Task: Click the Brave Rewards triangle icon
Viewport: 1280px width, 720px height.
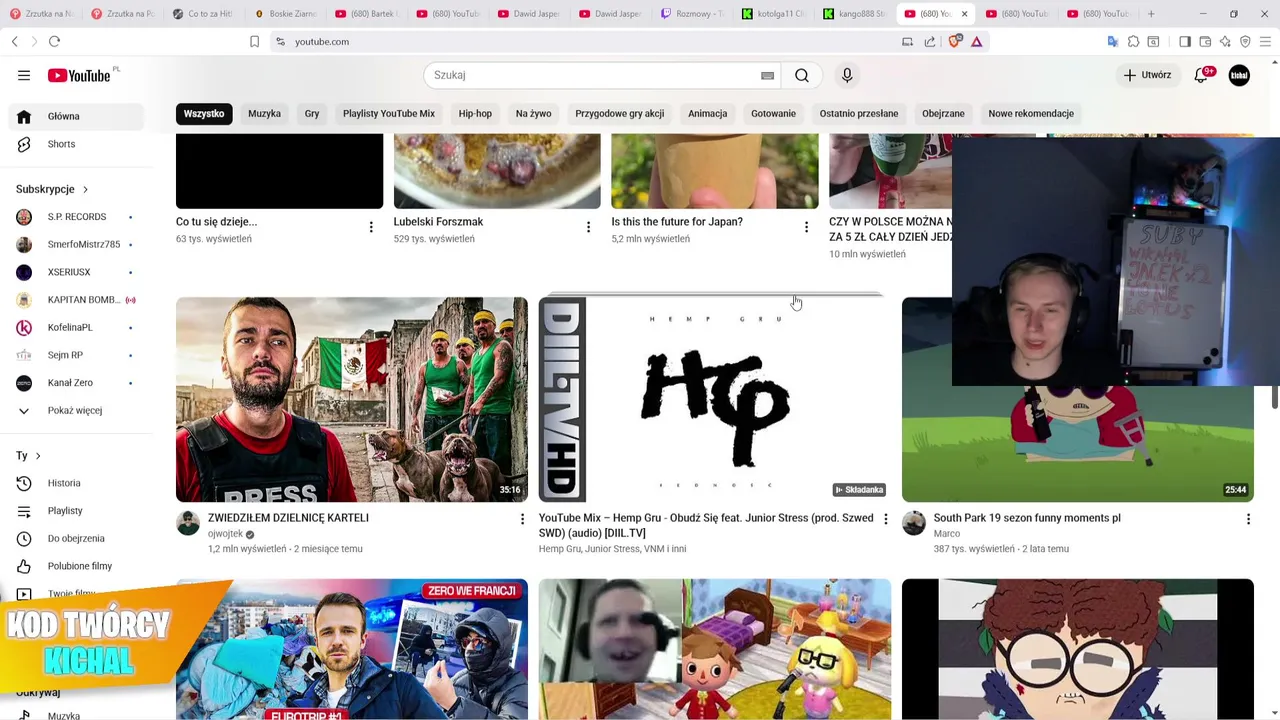Action: (x=977, y=41)
